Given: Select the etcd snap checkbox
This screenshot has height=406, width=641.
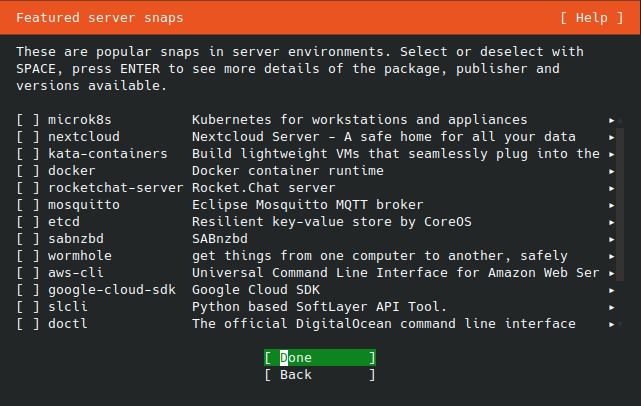Looking at the screenshot, I should [x=28, y=222].
